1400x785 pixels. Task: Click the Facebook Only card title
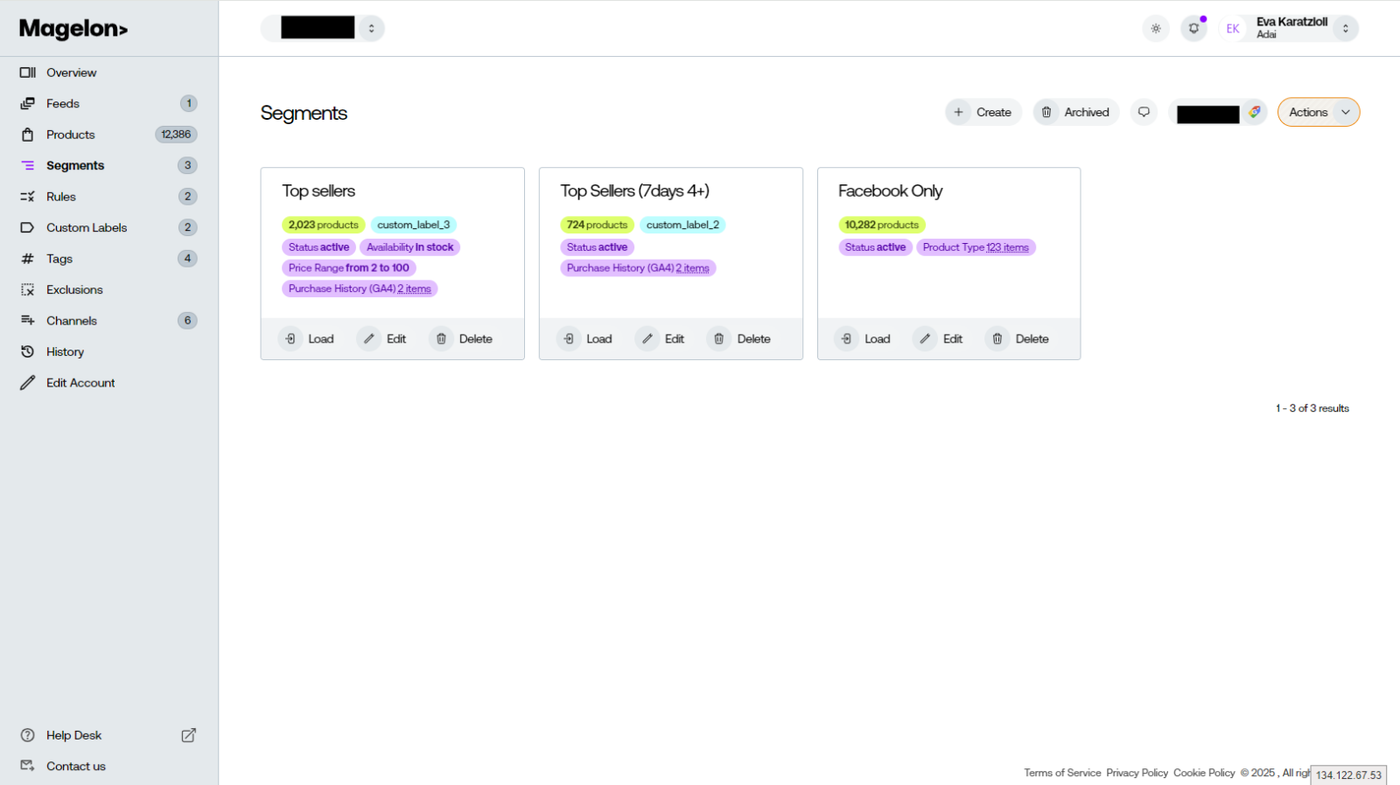[x=890, y=191]
